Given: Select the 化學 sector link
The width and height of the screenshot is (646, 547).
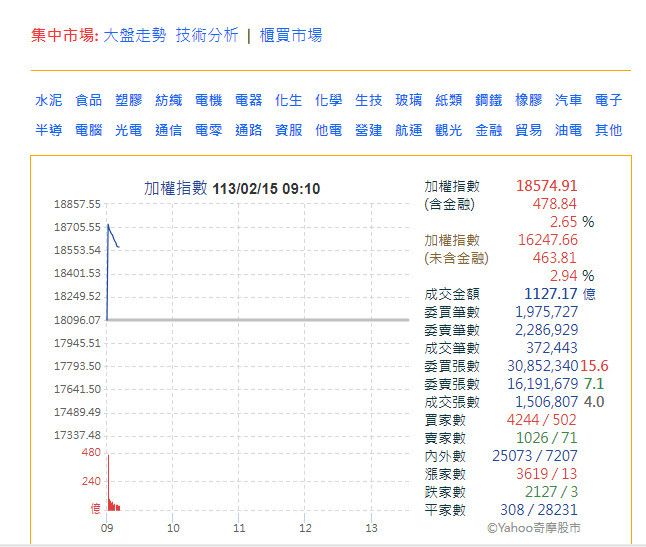Looking at the screenshot, I should (328, 100).
